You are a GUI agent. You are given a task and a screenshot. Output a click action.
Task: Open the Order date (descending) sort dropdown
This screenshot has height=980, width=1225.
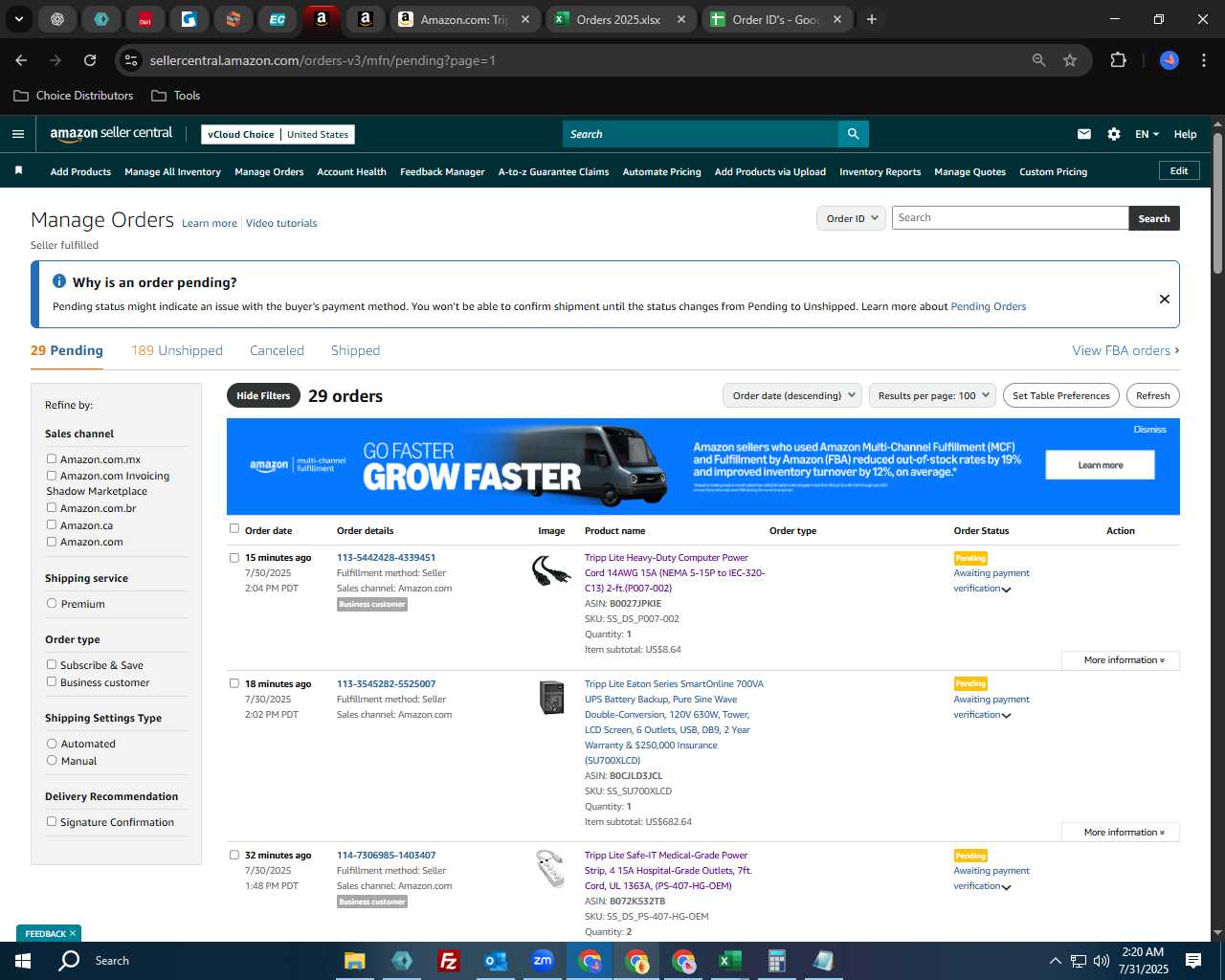792,395
